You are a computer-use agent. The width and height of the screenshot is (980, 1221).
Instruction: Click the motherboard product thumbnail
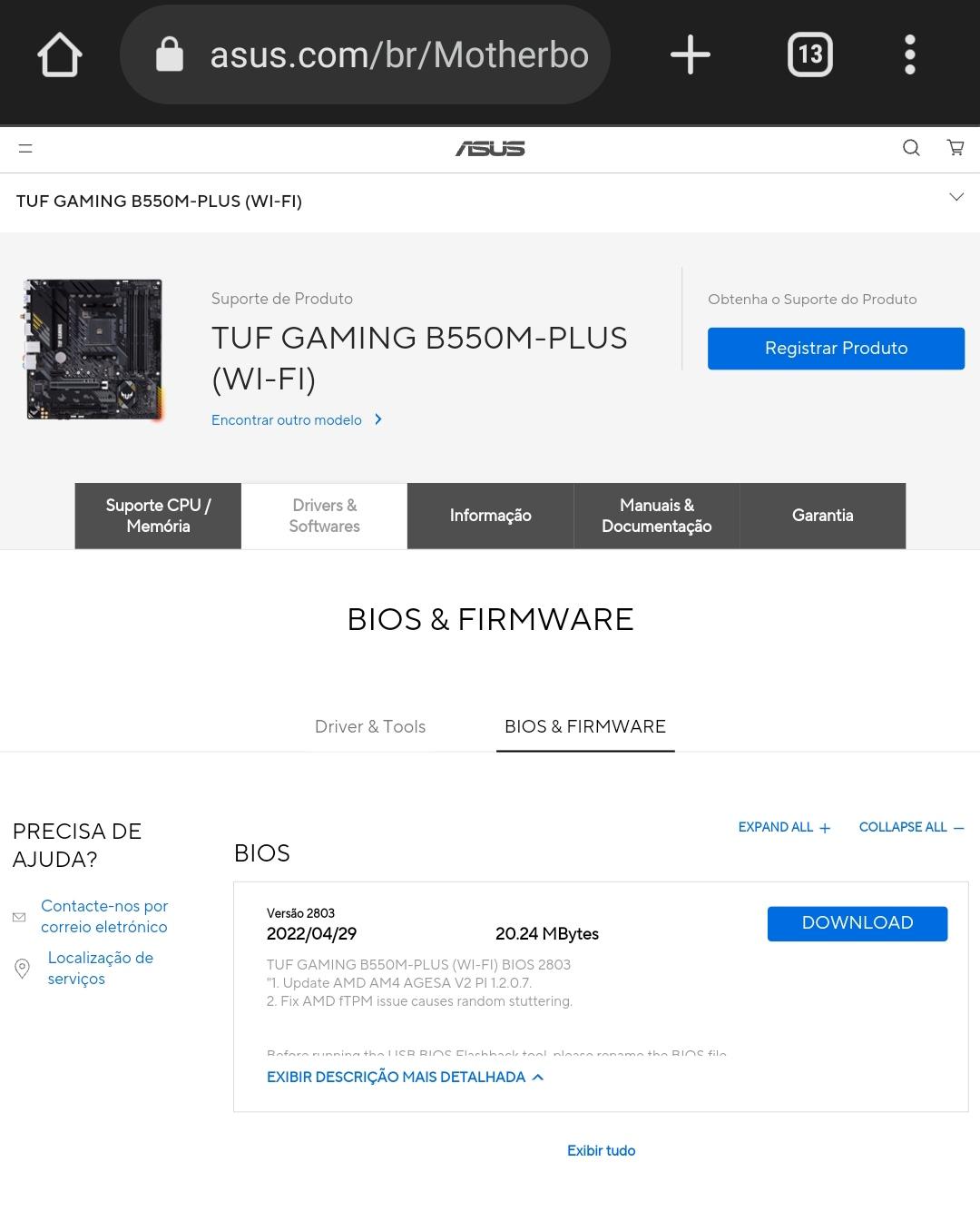(94, 350)
